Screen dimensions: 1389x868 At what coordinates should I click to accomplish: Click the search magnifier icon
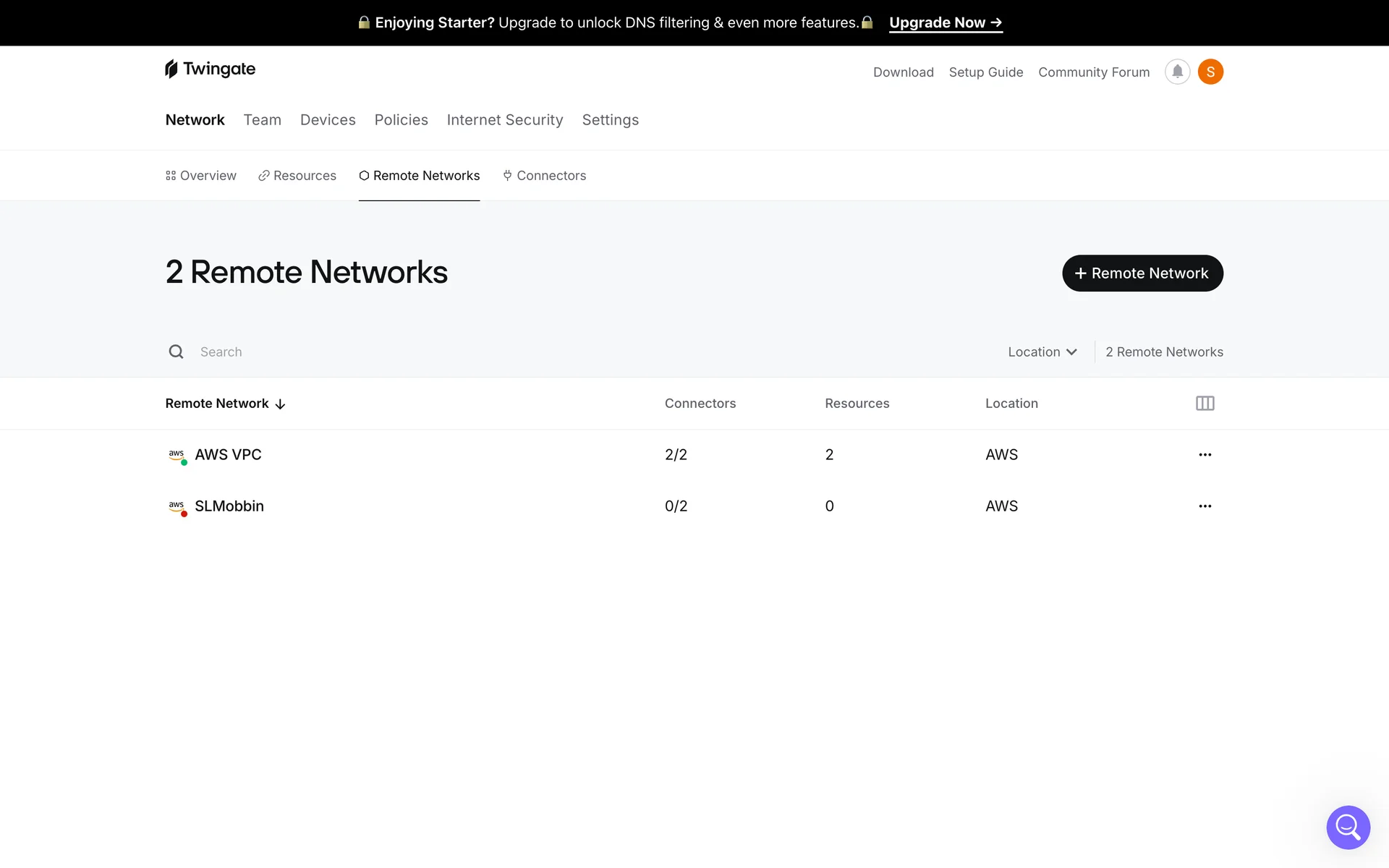click(x=176, y=352)
